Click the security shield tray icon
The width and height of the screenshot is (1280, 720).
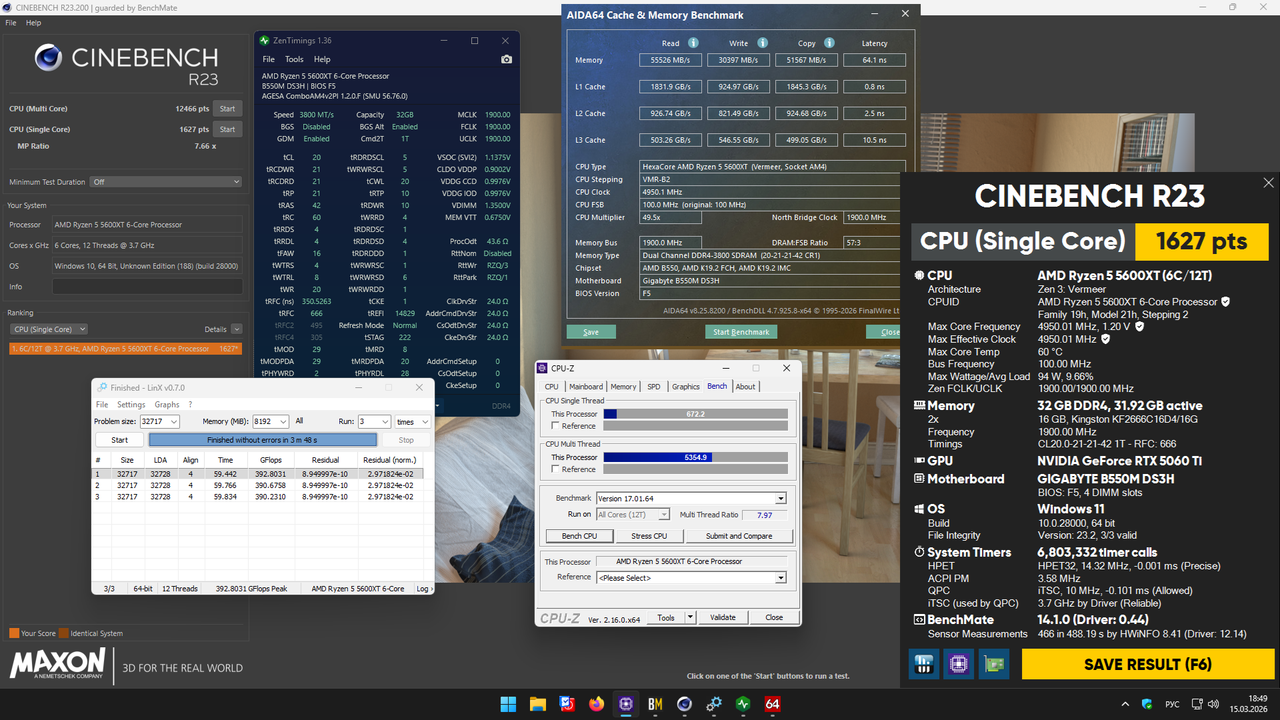[x=1148, y=704]
